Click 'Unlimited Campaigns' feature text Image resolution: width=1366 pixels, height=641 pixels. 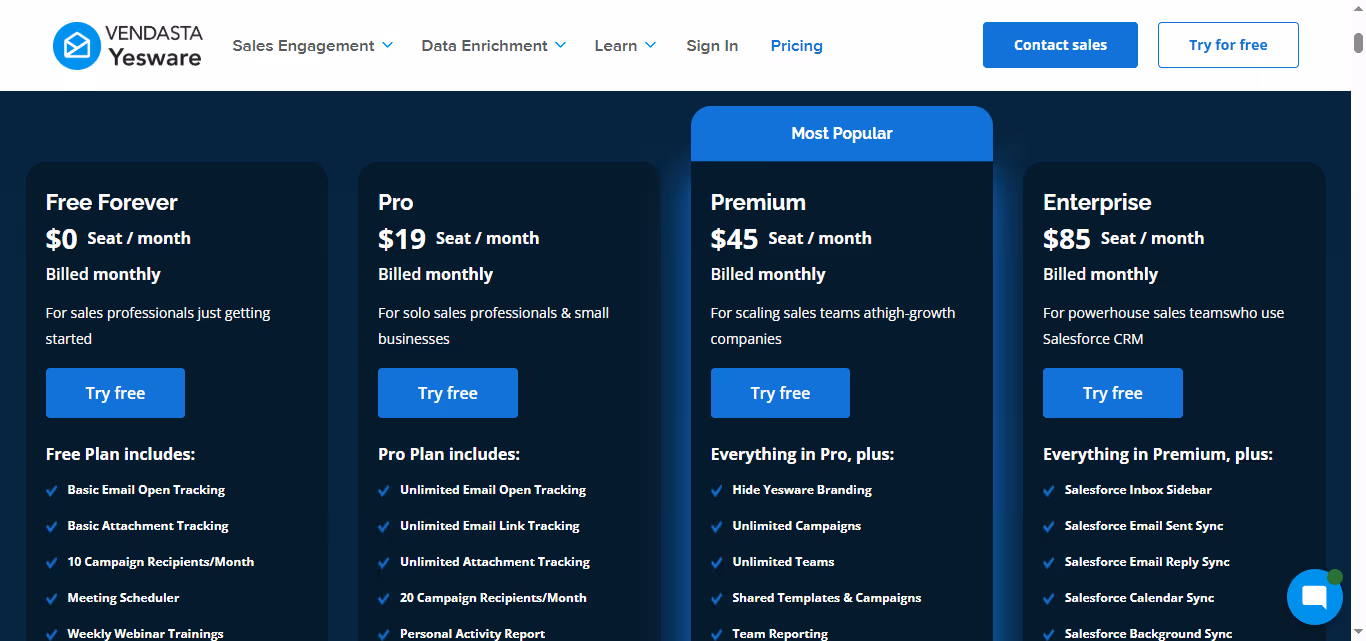tap(797, 526)
